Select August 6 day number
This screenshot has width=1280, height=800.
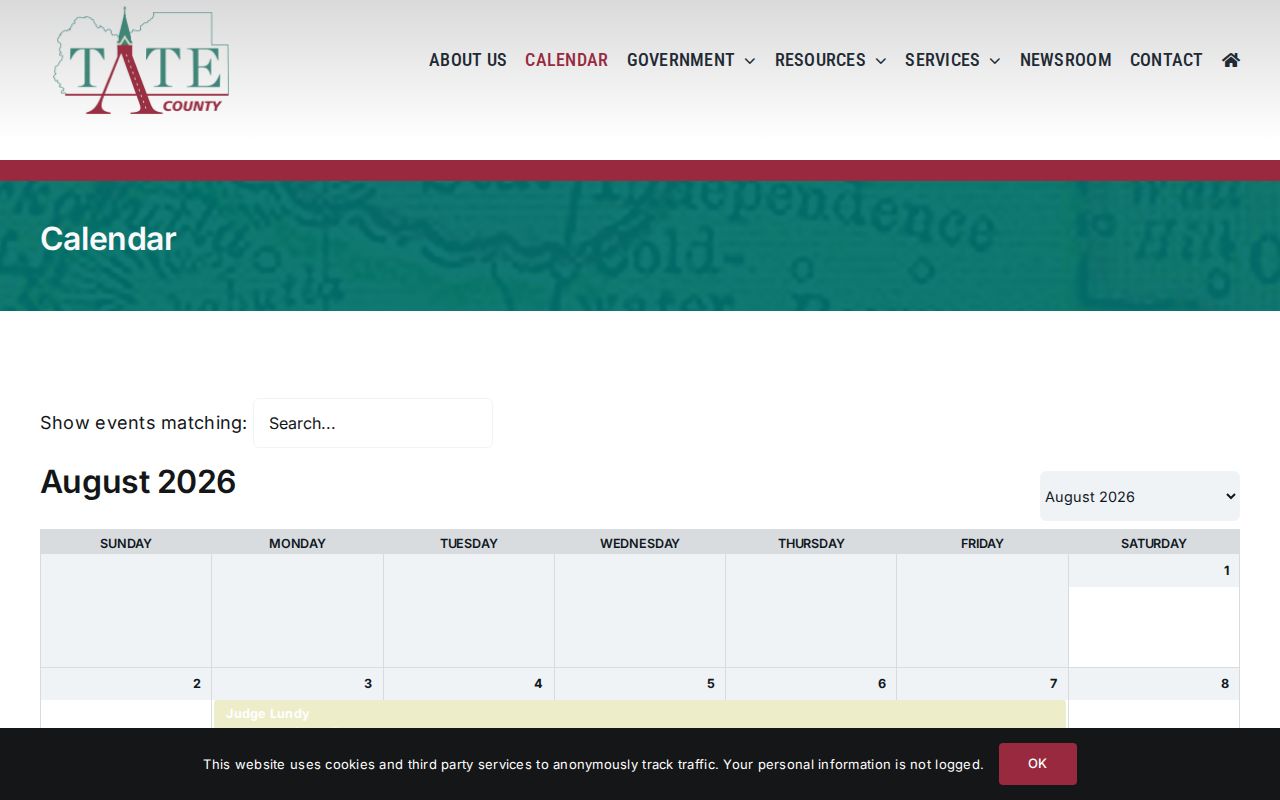coord(882,684)
